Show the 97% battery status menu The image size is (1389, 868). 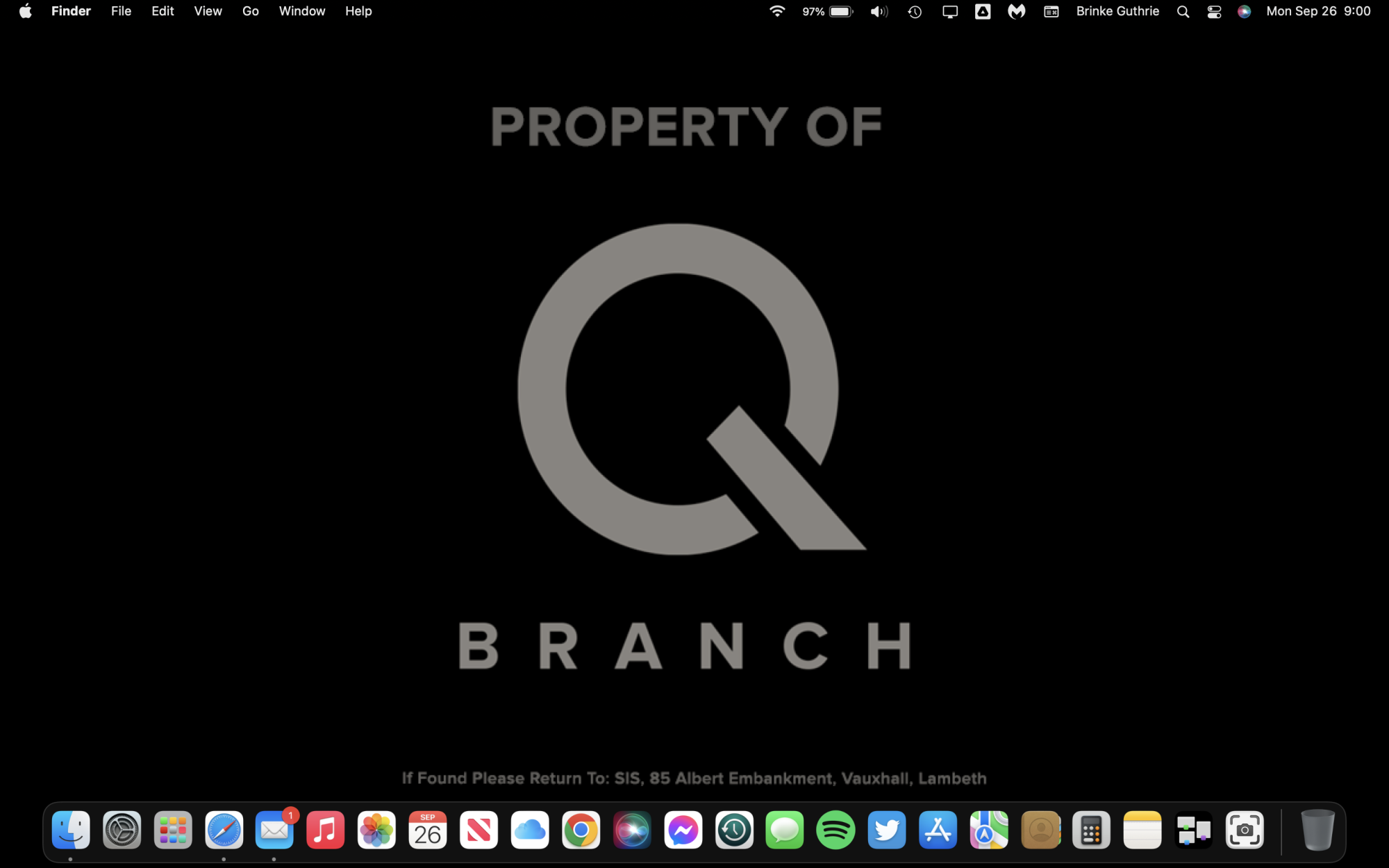click(827, 11)
